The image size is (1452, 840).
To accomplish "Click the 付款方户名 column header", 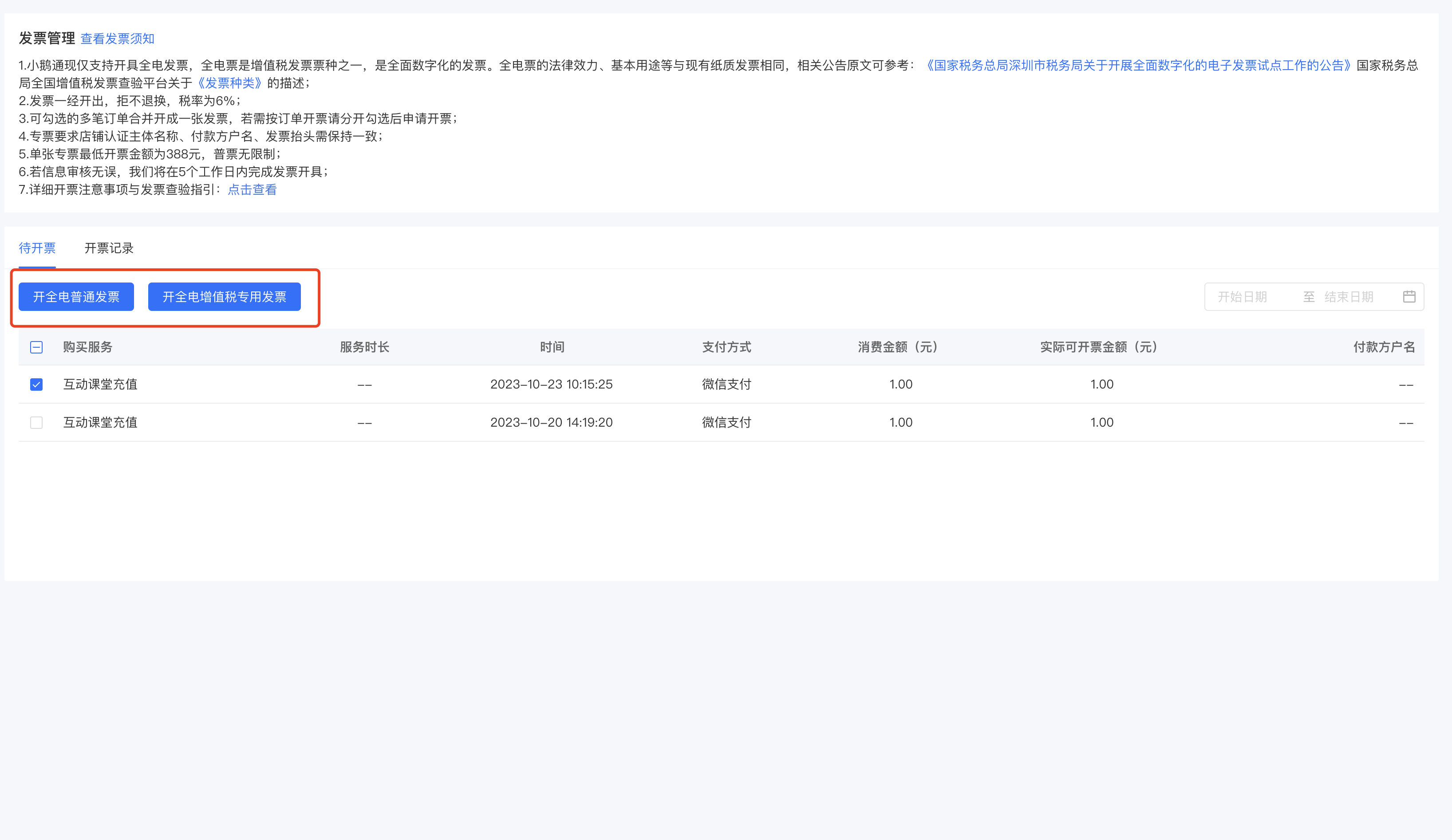I will 1384,347.
